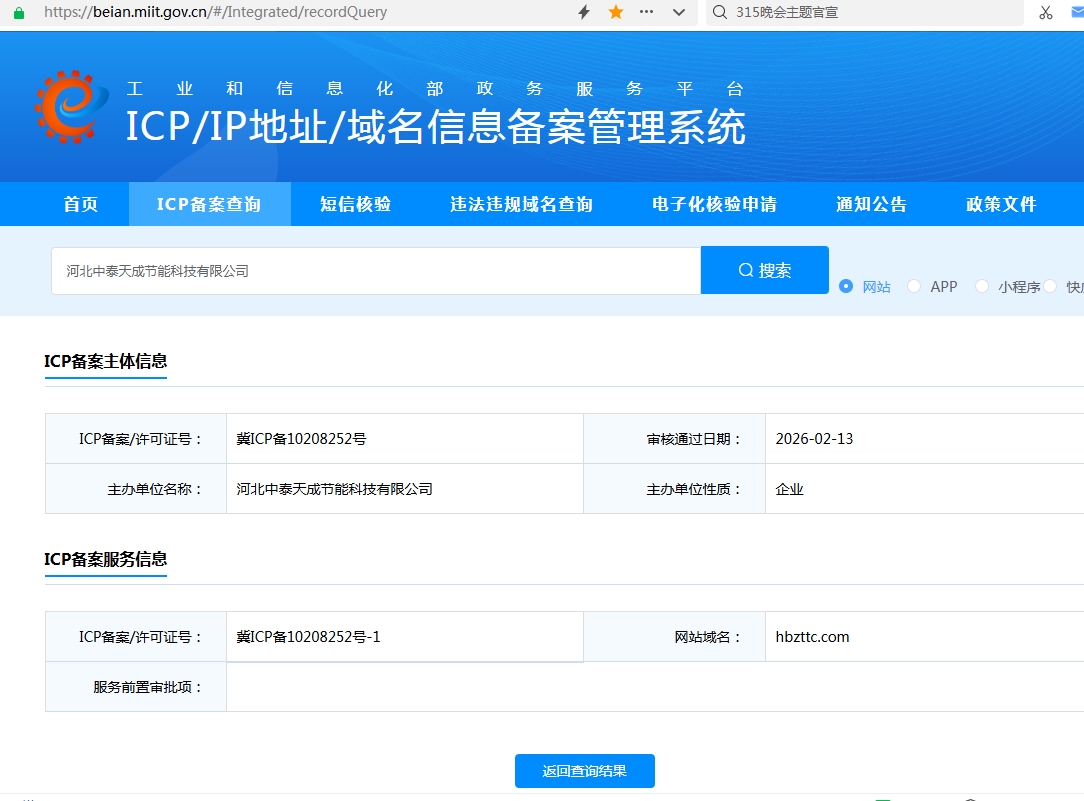Click the orange bookmark star icon
The width and height of the screenshot is (1084, 801).
[616, 12]
